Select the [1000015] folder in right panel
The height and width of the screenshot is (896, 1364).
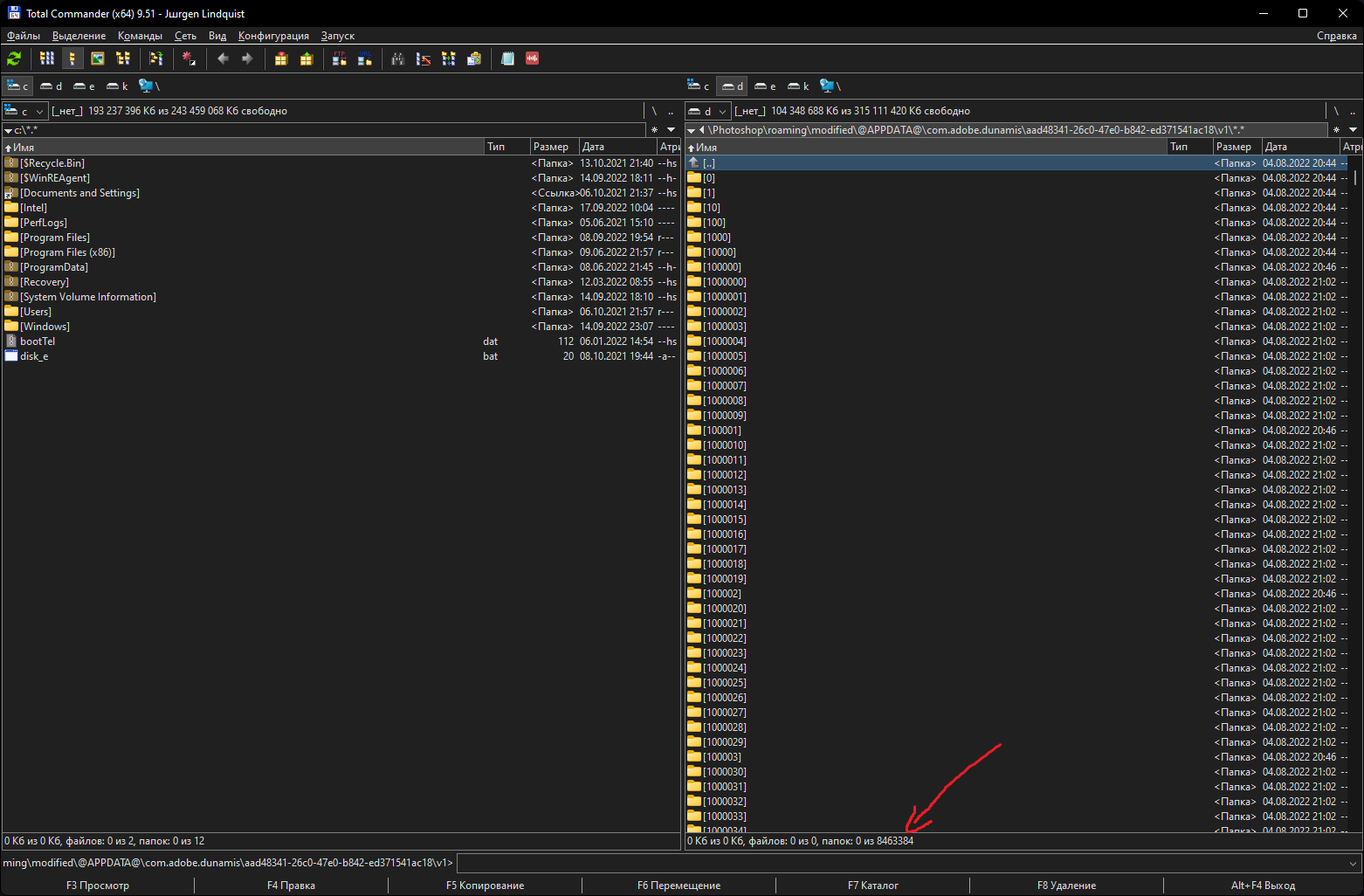[x=1018, y=520]
